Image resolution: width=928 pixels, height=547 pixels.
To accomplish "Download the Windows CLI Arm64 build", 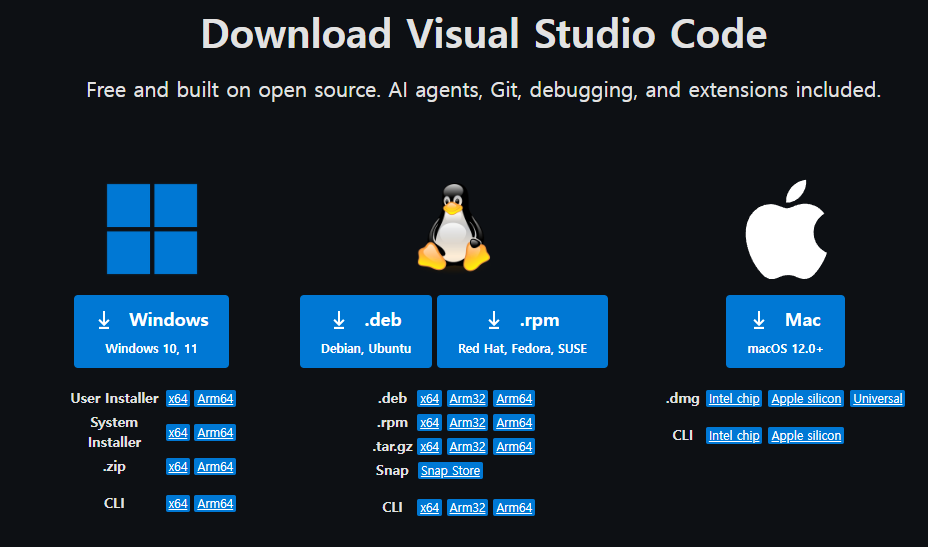I will point(215,503).
